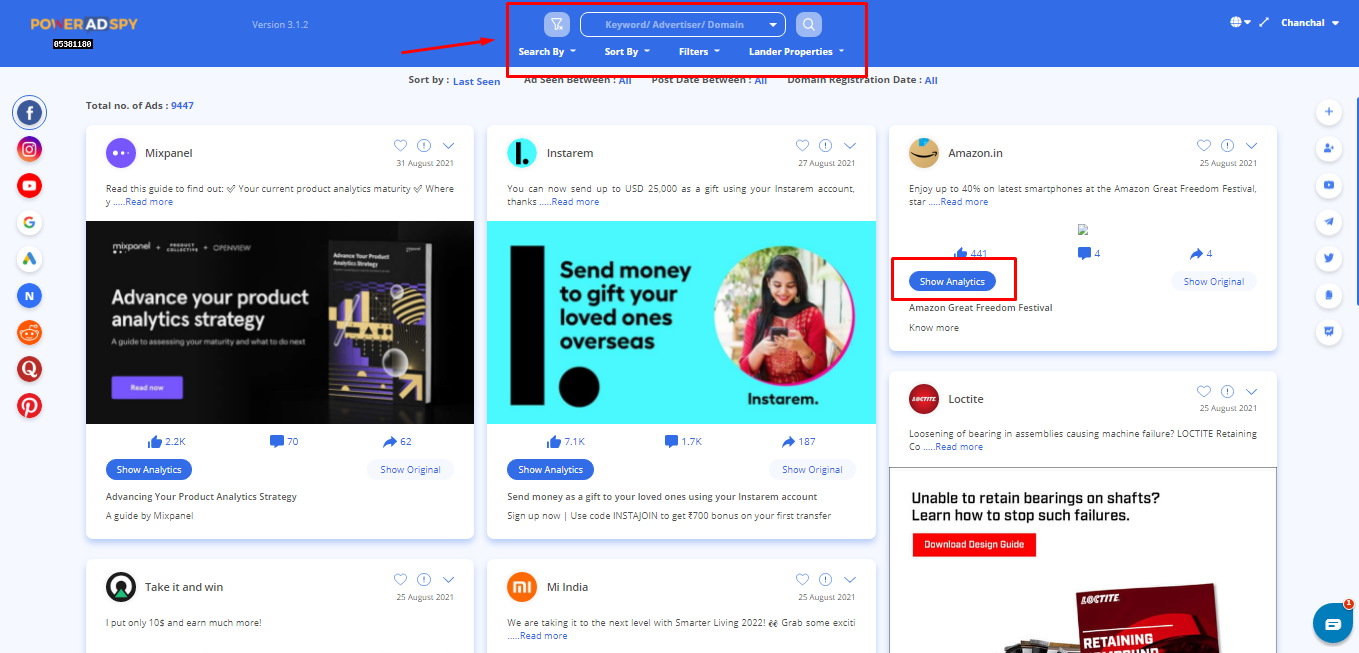Click the clear filter funnel icon
The image size is (1359, 653).
point(557,24)
